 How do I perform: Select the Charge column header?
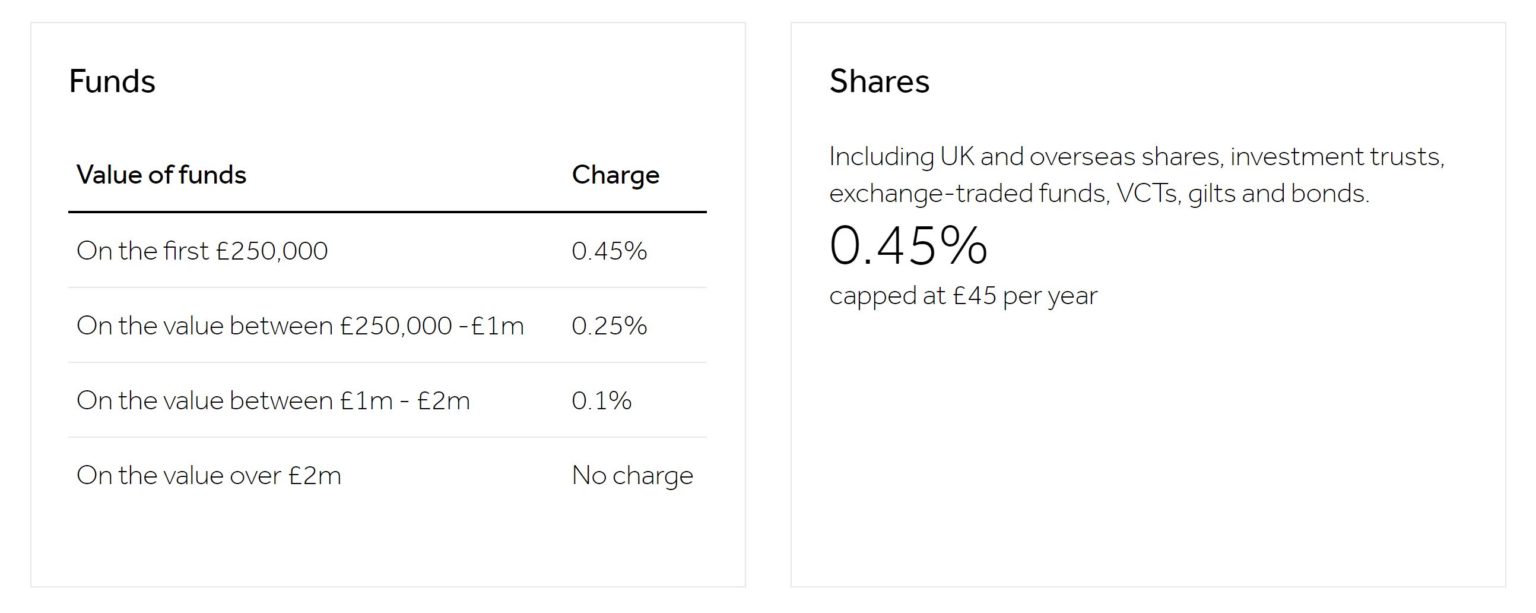click(x=615, y=175)
